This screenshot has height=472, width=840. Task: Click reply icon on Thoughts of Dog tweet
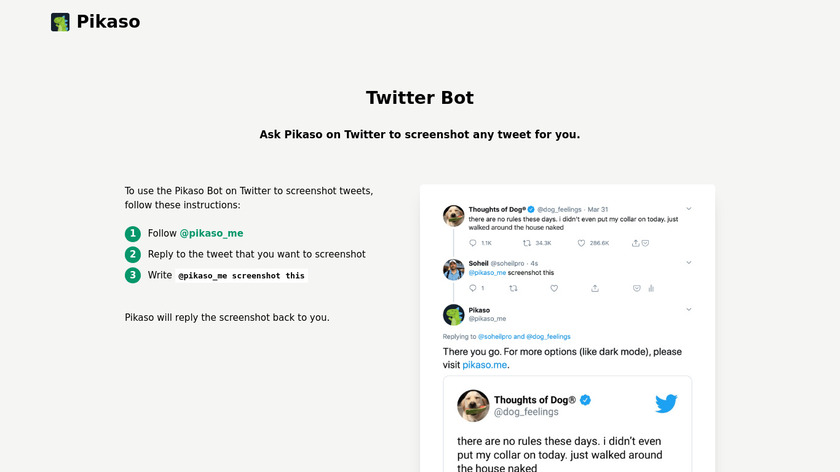point(473,243)
